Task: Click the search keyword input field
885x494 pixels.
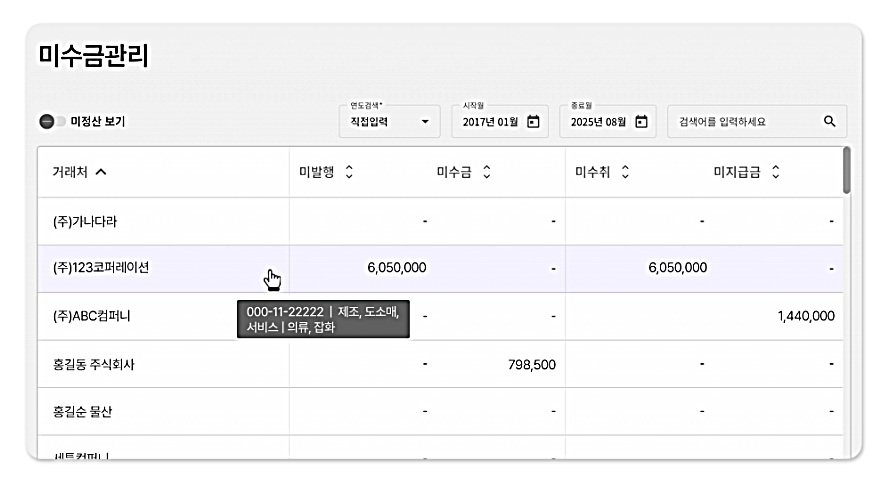Action: (x=745, y=122)
